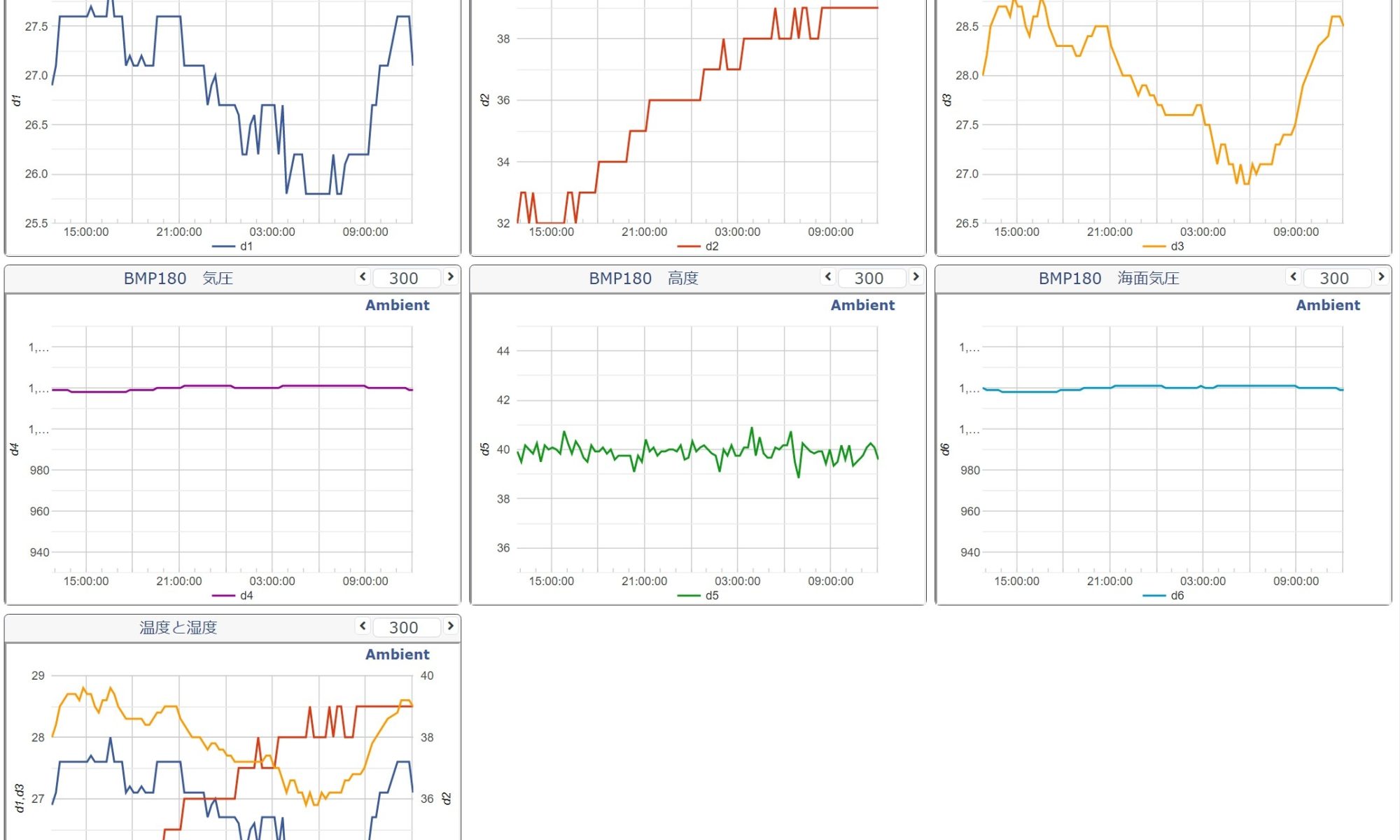Open Ambient link in 海面気圧 chart
The image size is (1400, 840).
click(x=1328, y=305)
